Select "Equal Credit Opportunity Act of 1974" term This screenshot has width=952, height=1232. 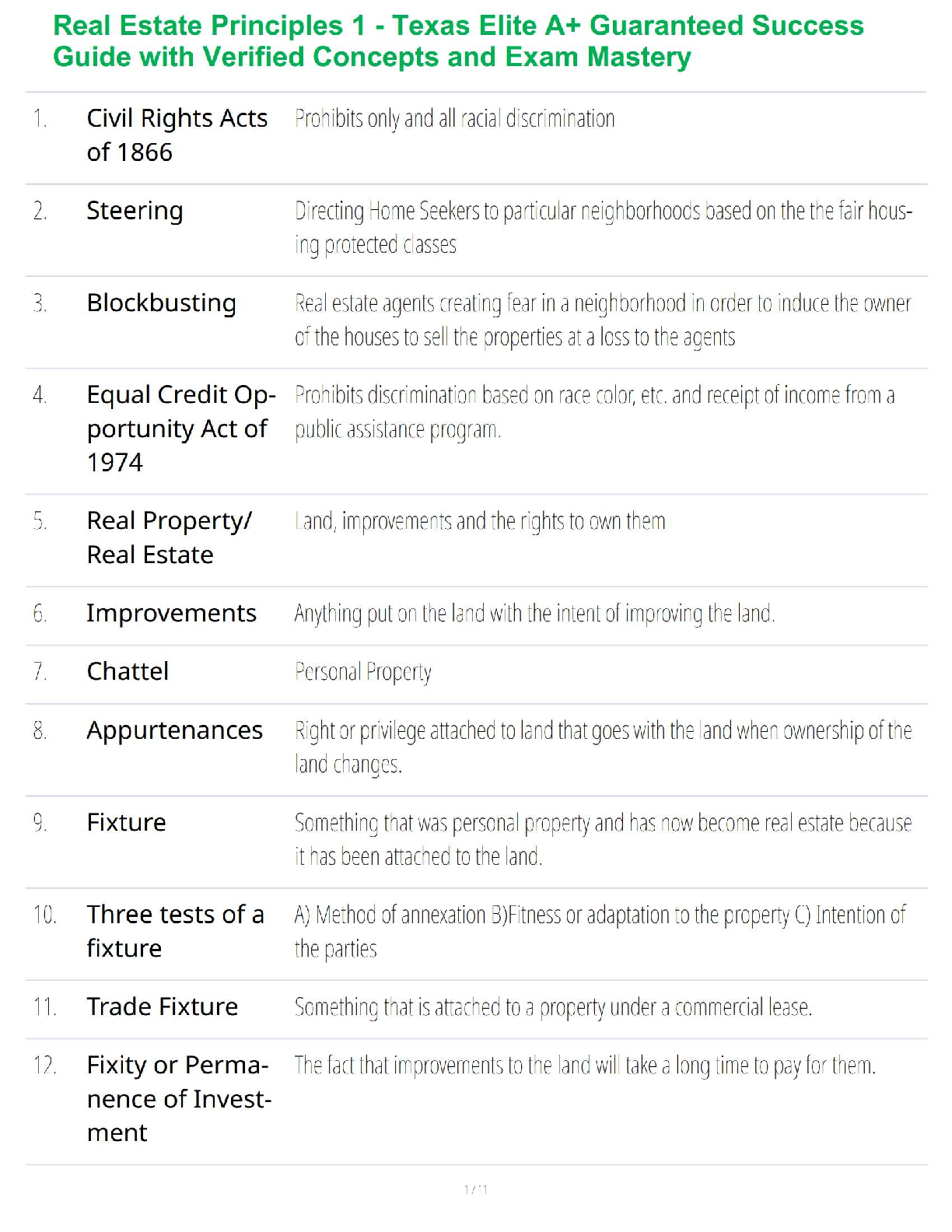coord(180,429)
